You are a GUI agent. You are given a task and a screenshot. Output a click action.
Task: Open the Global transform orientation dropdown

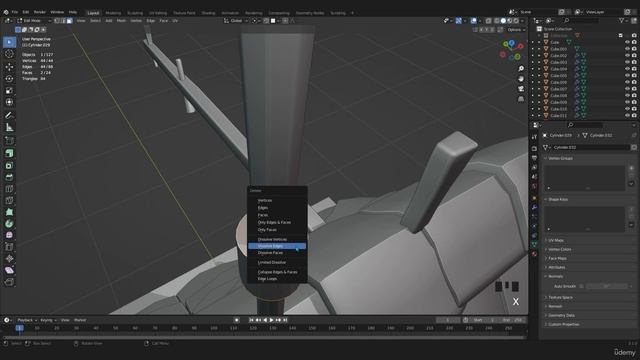pos(236,20)
